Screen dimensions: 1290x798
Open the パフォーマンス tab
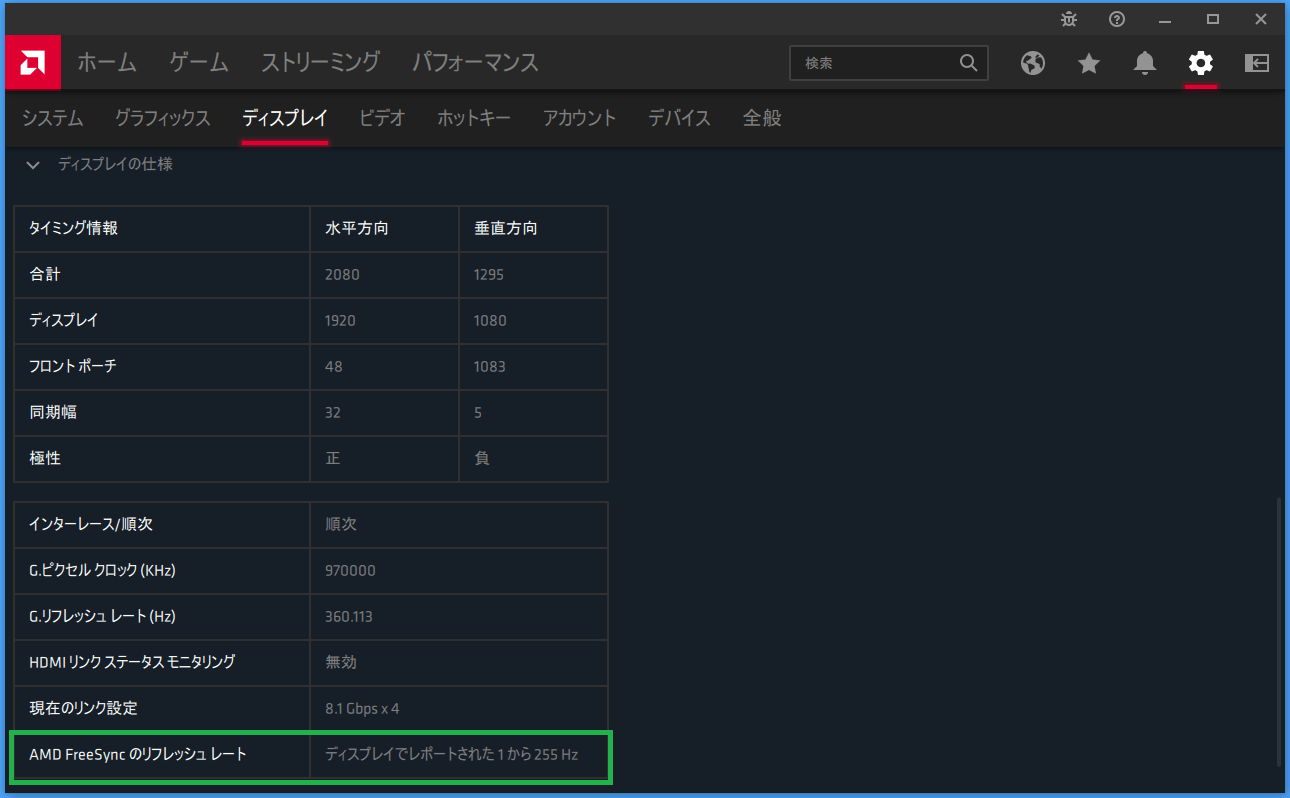point(475,62)
